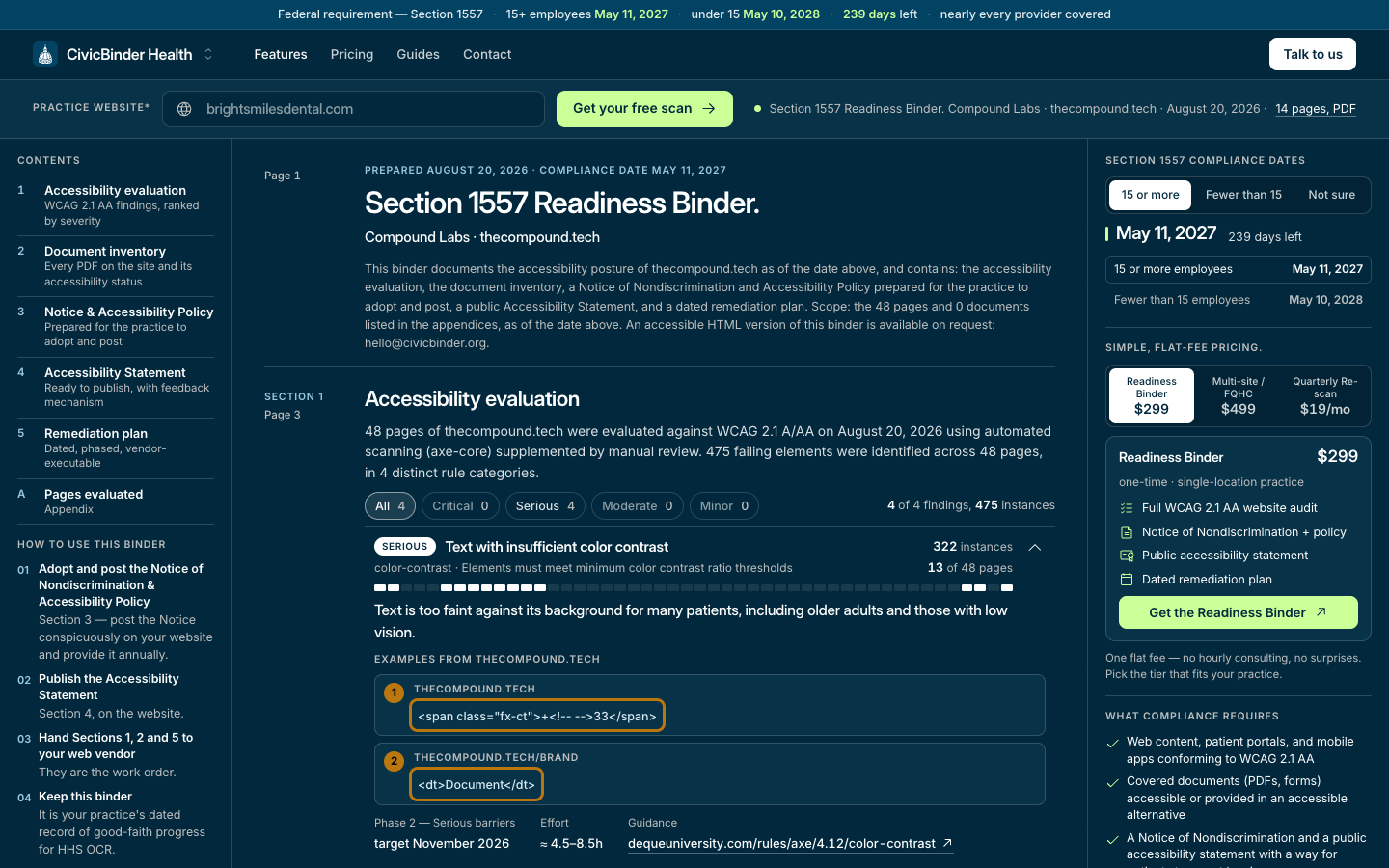1389x868 pixels.
Task: Go to Notice & Accessibility Policy in contents
Action: click(116, 327)
